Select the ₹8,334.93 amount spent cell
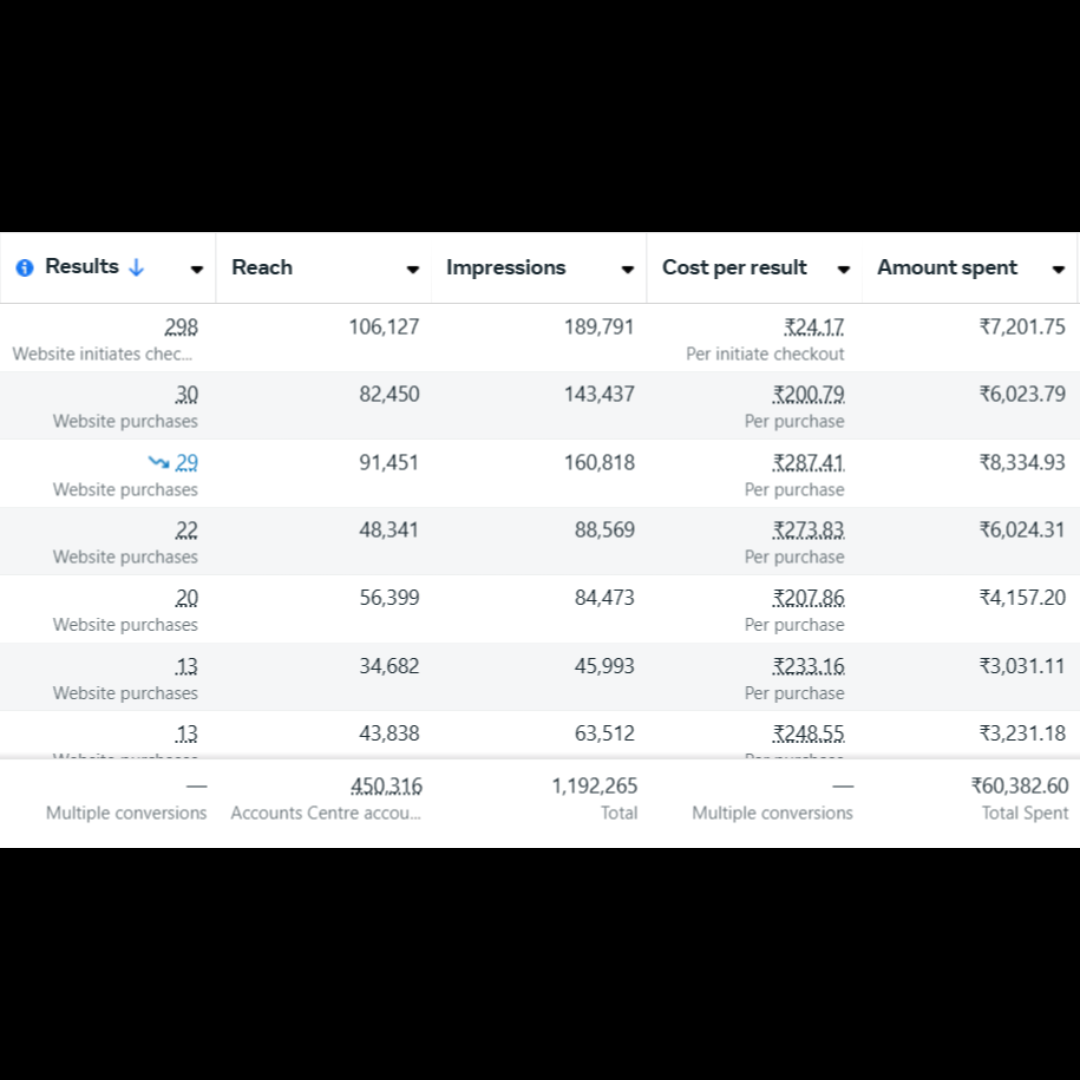Viewport: 1080px width, 1080px height. click(x=1022, y=463)
